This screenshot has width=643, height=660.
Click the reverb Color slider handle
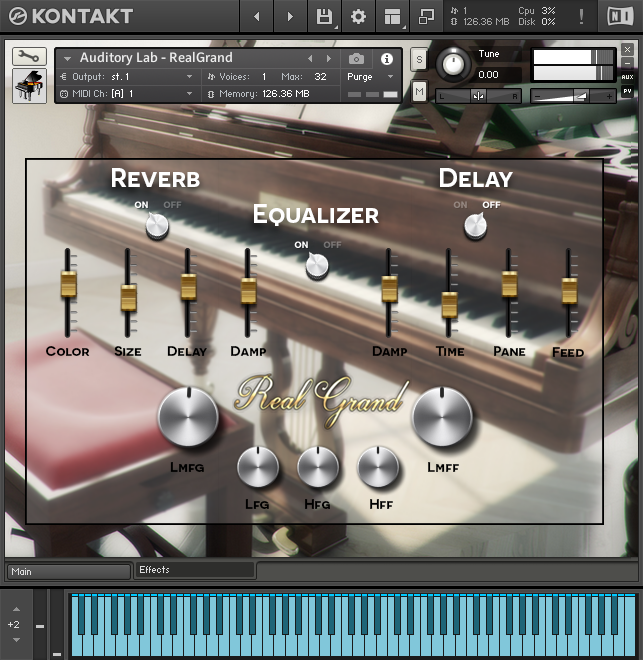68,284
